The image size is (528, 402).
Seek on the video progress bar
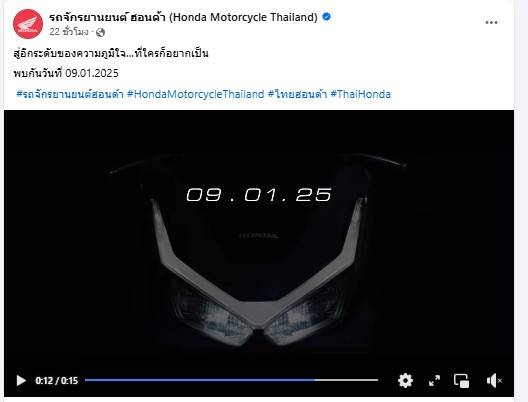click(x=231, y=380)
